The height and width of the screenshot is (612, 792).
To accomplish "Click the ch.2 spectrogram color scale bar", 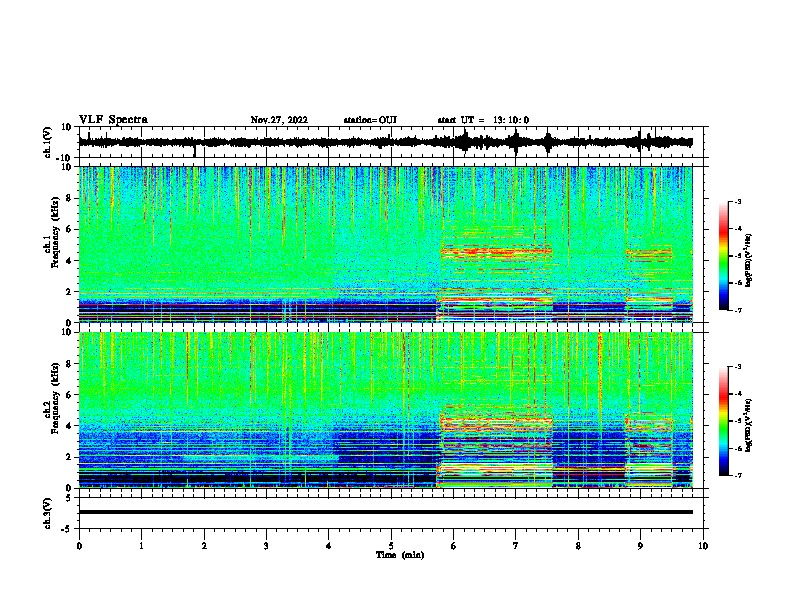I will (x=723, y=421).
